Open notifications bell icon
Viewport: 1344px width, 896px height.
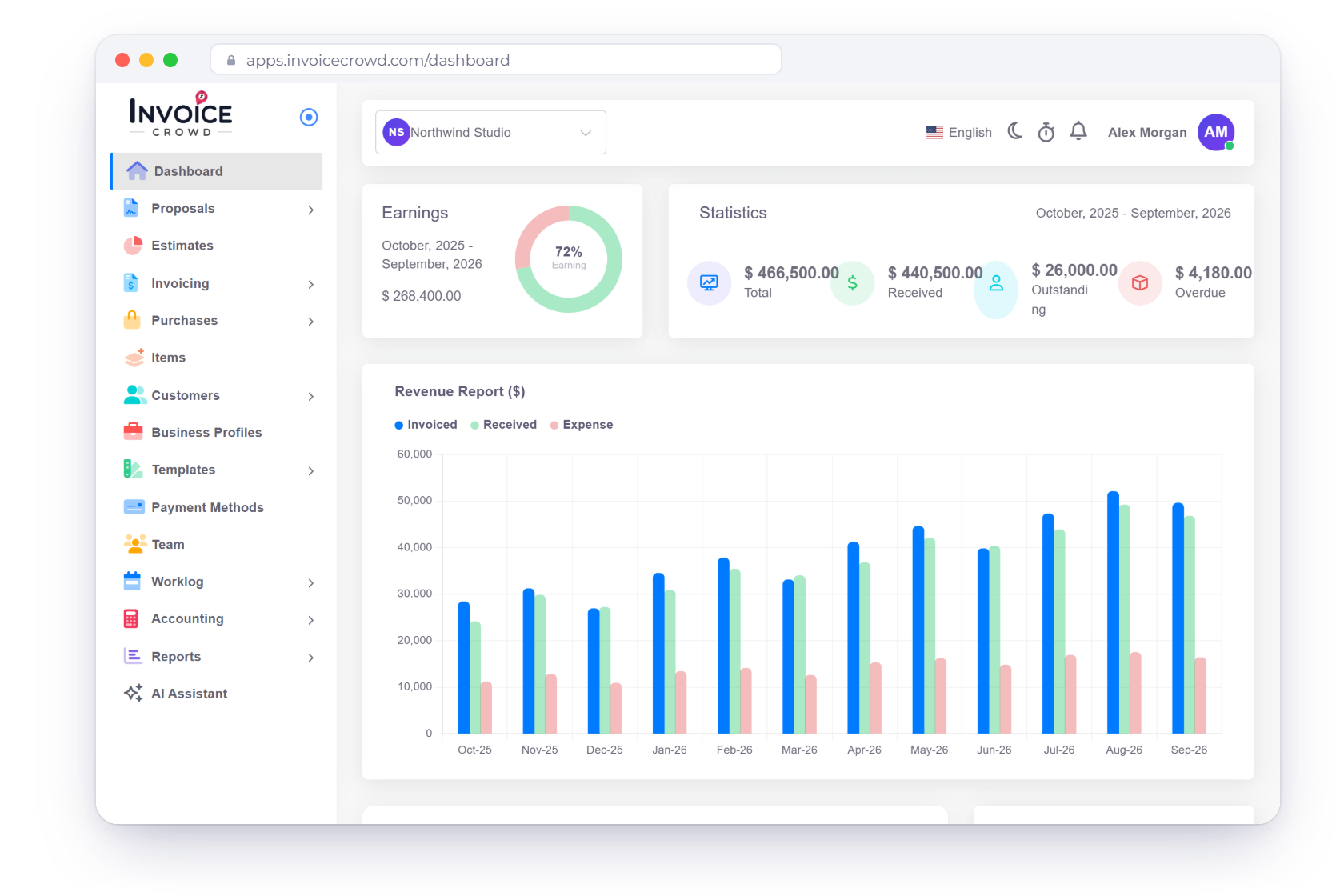pyautogui.click(x=1078, y=131)
